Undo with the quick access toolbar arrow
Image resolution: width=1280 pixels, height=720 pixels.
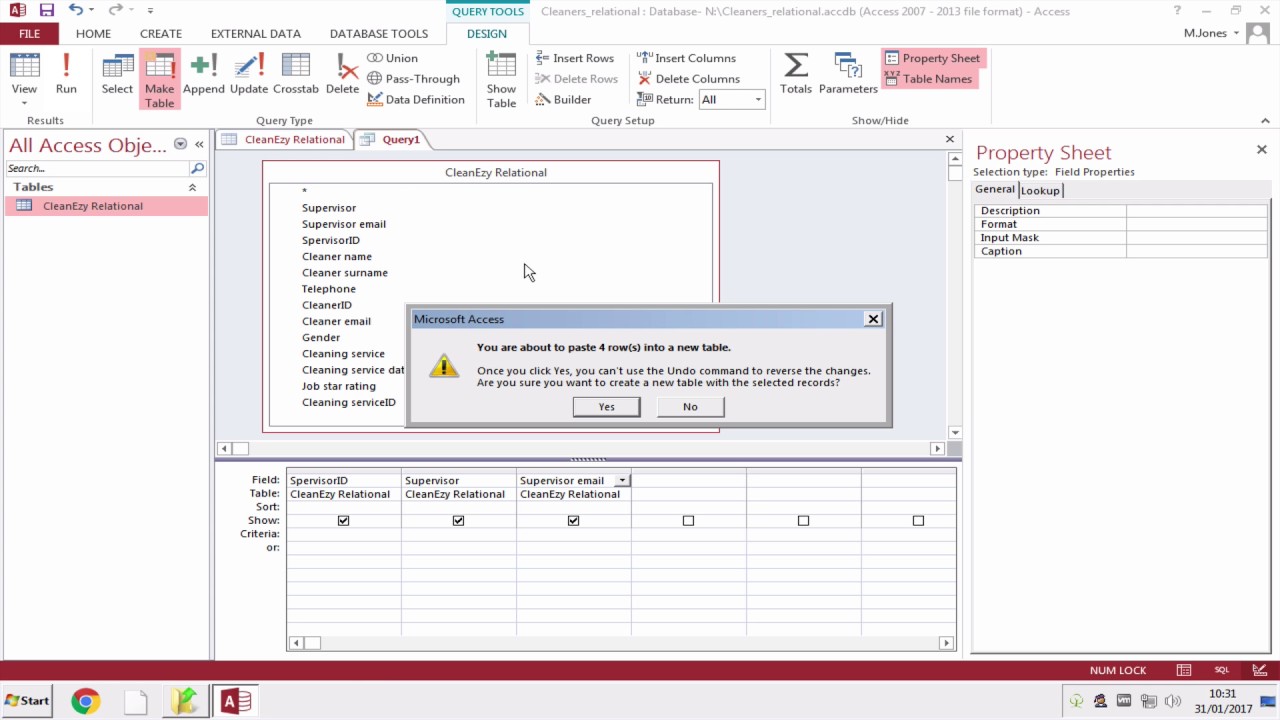76,11
